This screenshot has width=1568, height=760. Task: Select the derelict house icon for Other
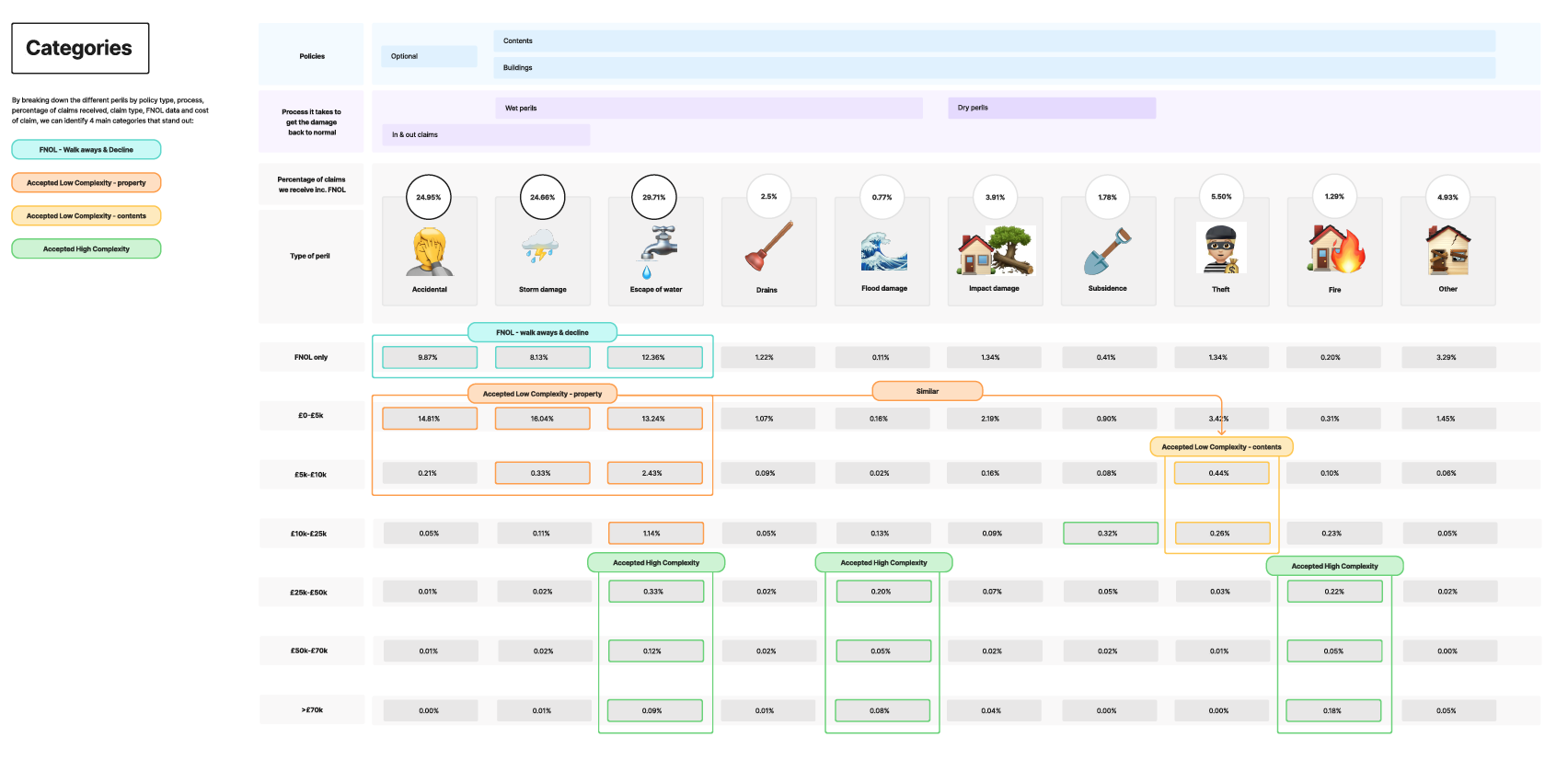click(x=1448, y=251)
